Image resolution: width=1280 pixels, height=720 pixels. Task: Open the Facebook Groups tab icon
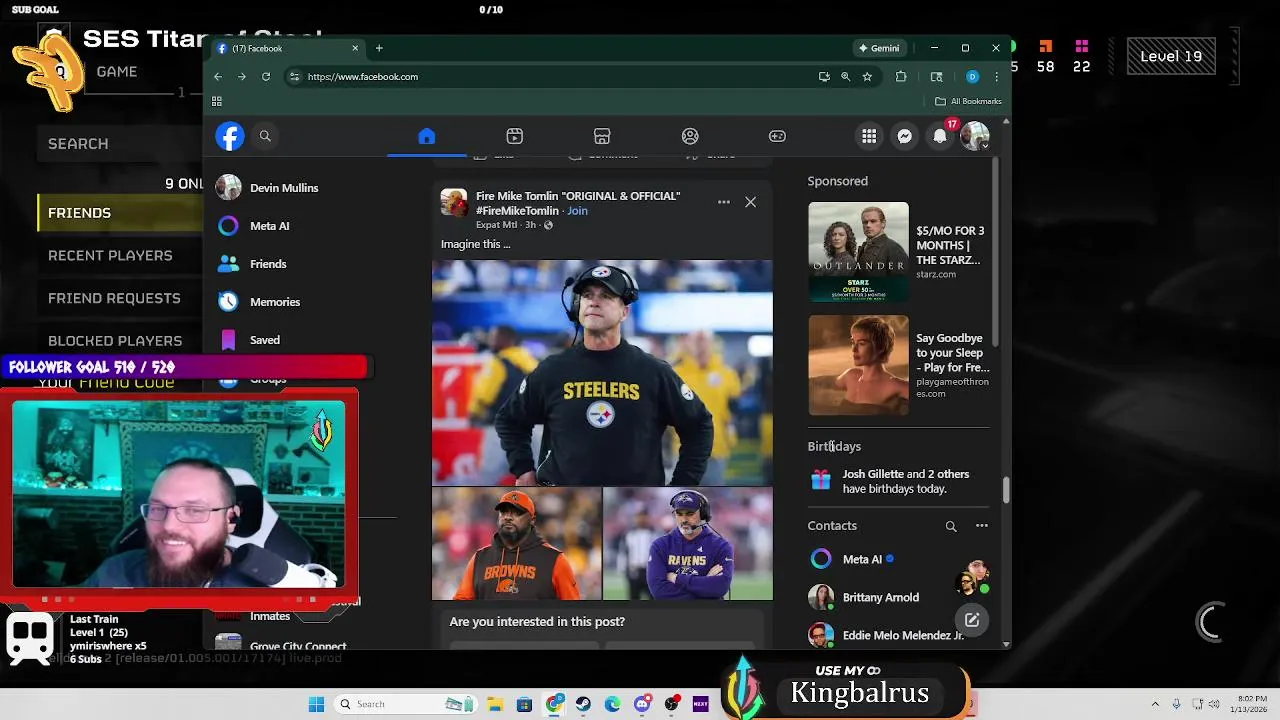[x=690, y=136]
